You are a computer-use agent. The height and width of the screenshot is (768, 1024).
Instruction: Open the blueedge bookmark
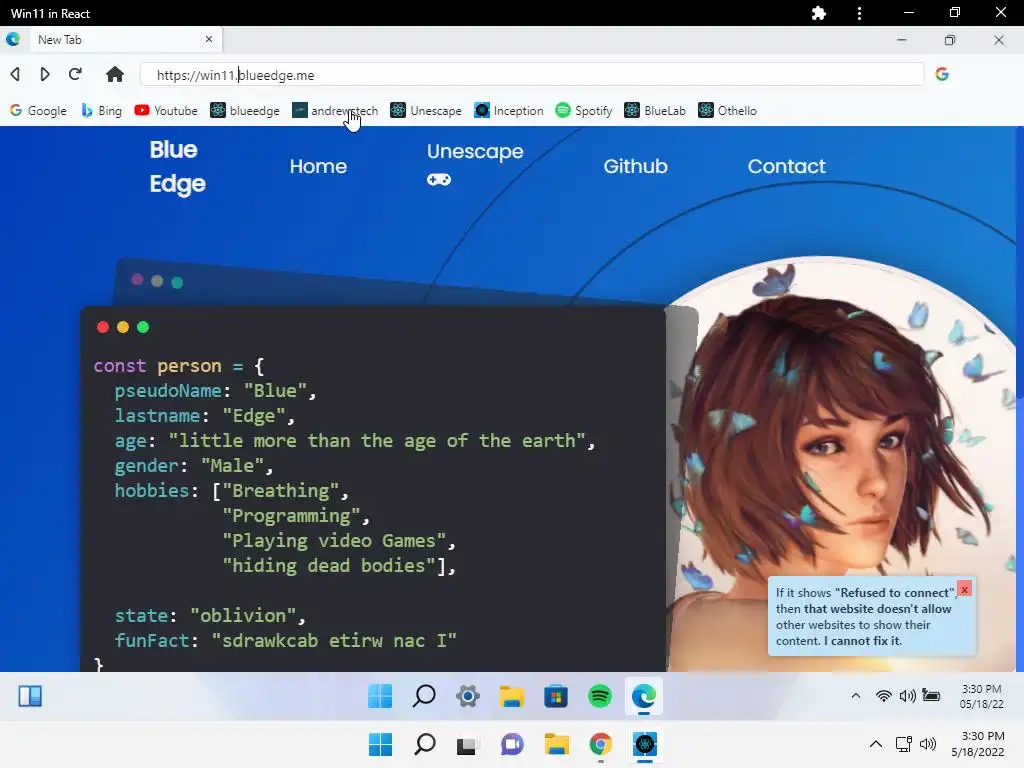coord(245,111)
